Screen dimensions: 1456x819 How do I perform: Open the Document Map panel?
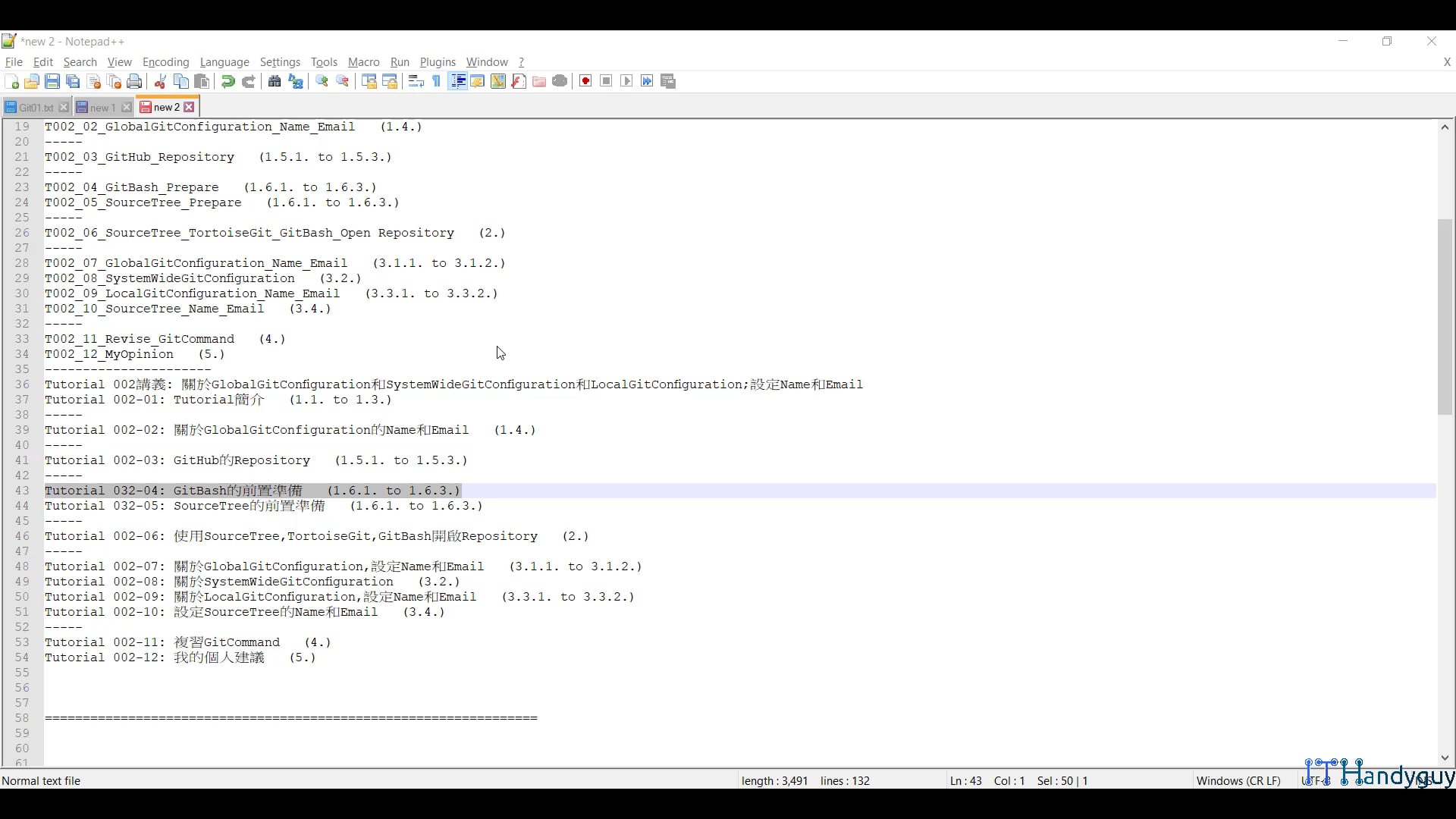(x=498, y=81)
